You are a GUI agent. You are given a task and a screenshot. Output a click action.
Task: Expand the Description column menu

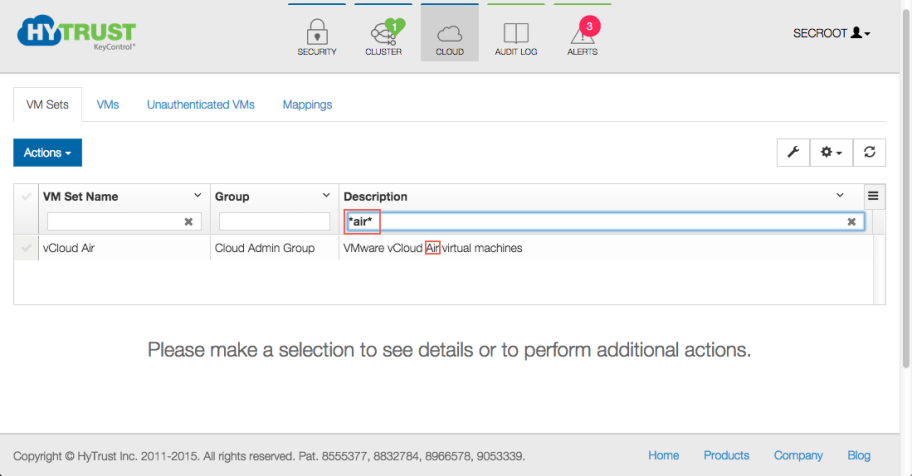point(840,196)
